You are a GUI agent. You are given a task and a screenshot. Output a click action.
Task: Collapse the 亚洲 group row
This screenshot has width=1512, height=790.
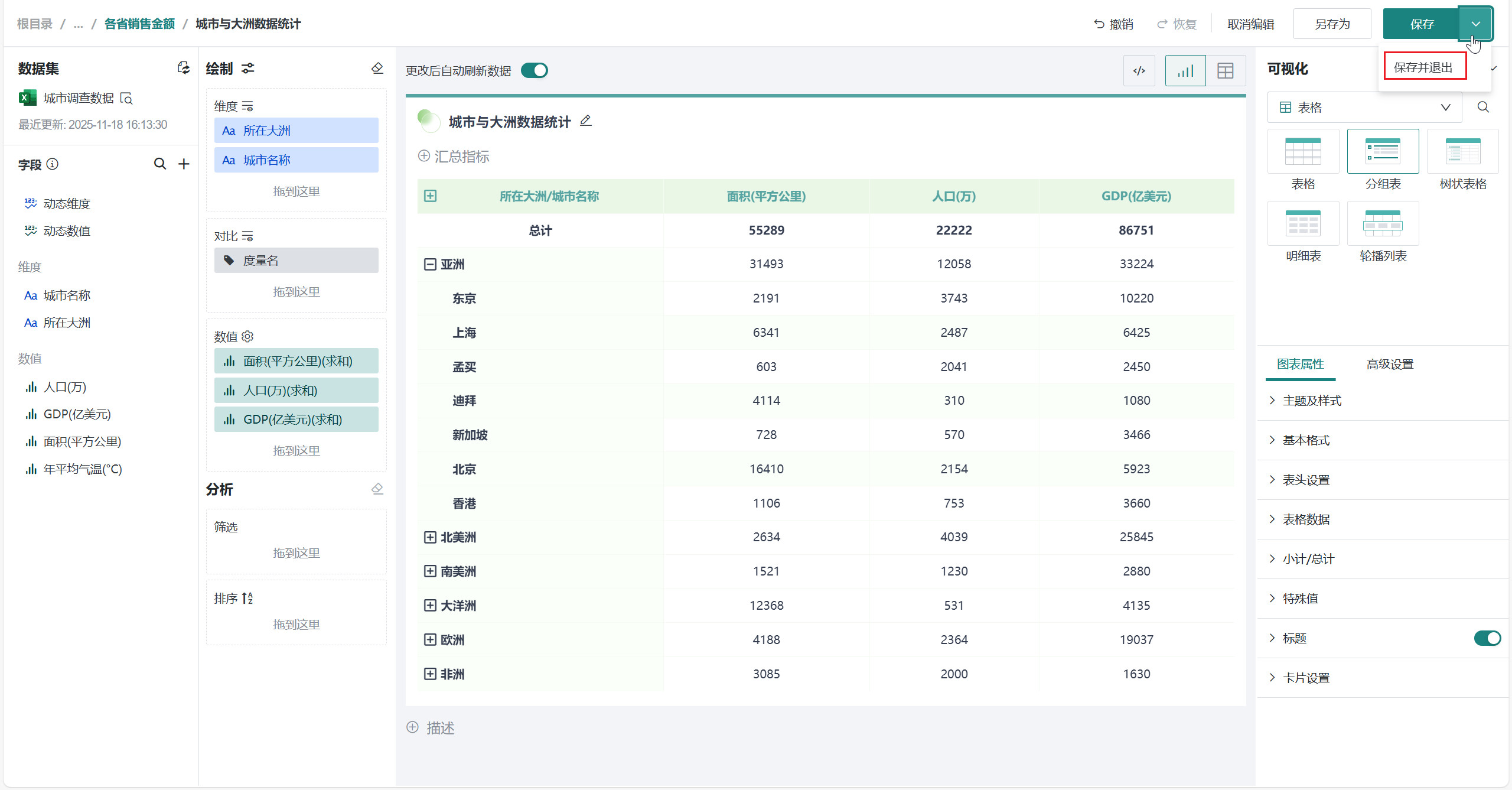430,264
